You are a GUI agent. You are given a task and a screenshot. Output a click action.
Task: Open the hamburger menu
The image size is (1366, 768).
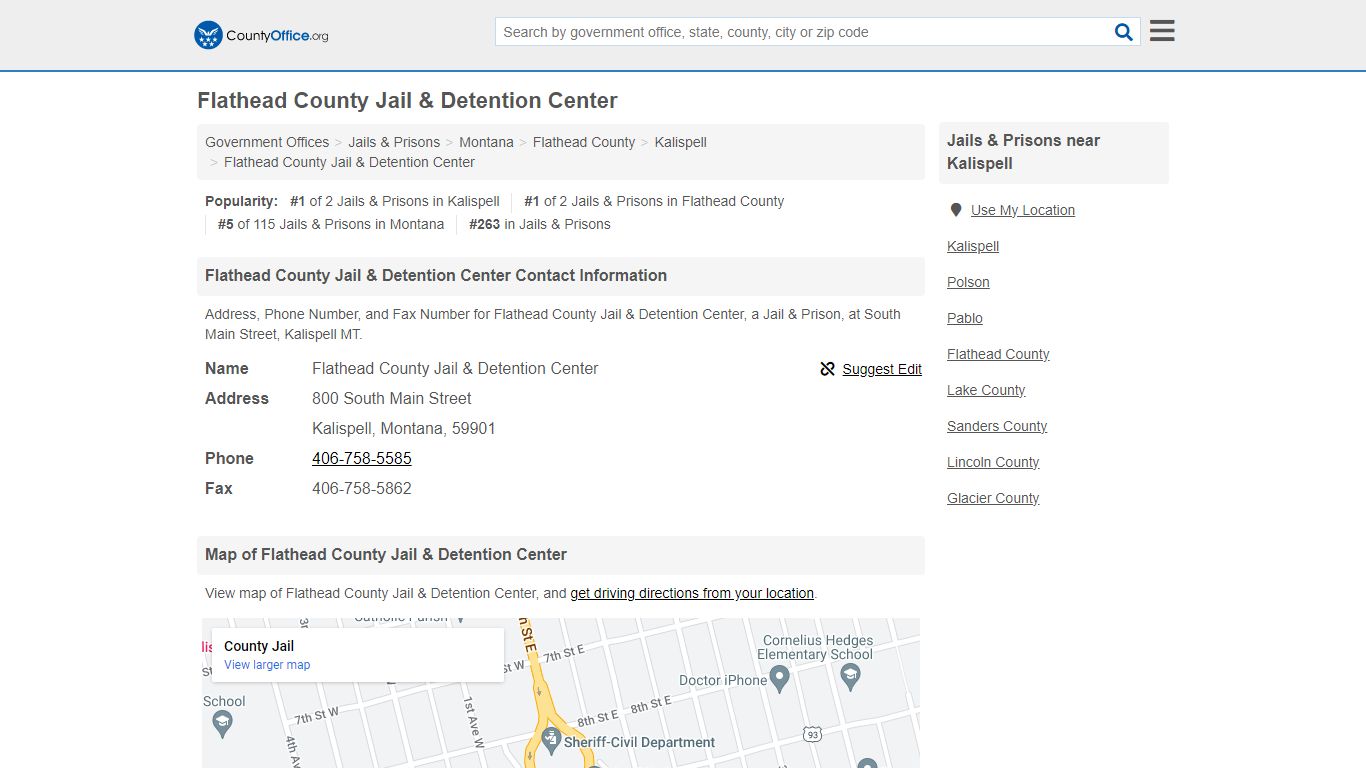[1162, 31]
